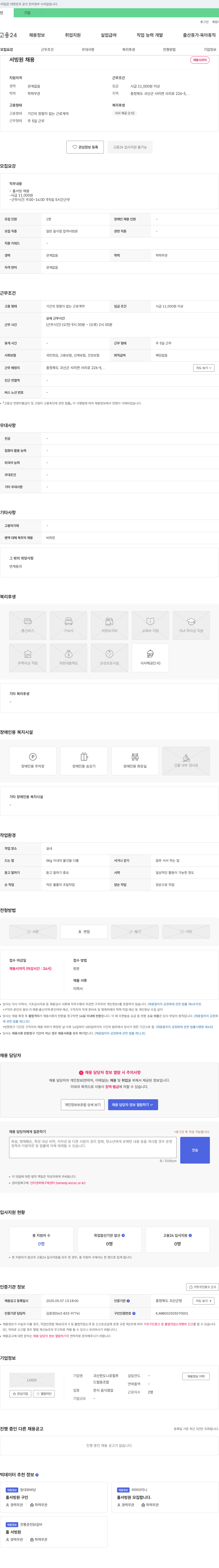
Task: Click the 채용정보 이력 button
Action: [196, 1376]
